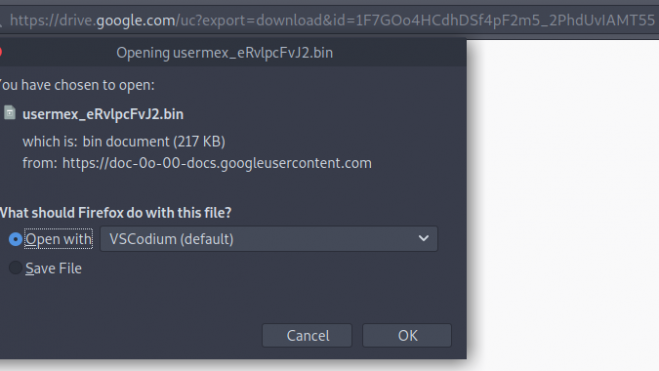Expand the dropdown via its chevron arrow

pyautogui.click(x=424, y=239)
